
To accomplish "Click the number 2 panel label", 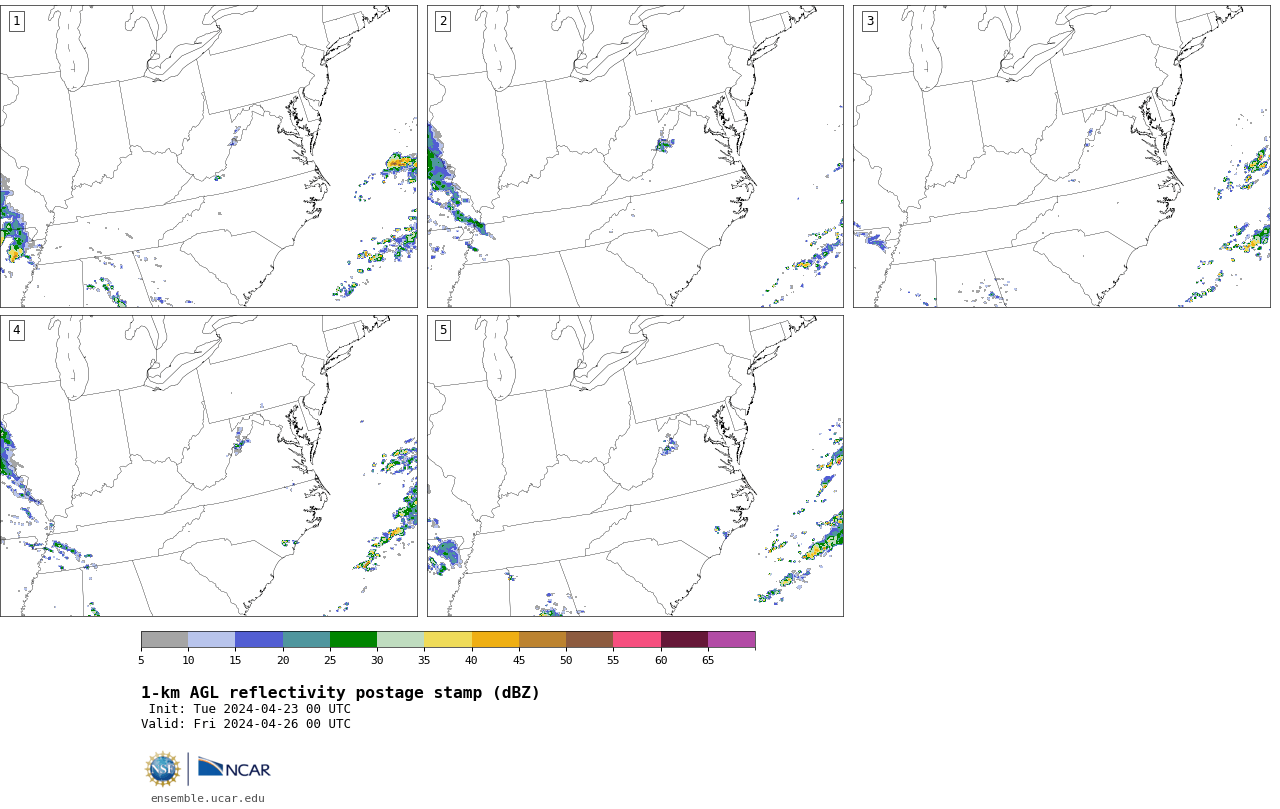I will 443,21.
